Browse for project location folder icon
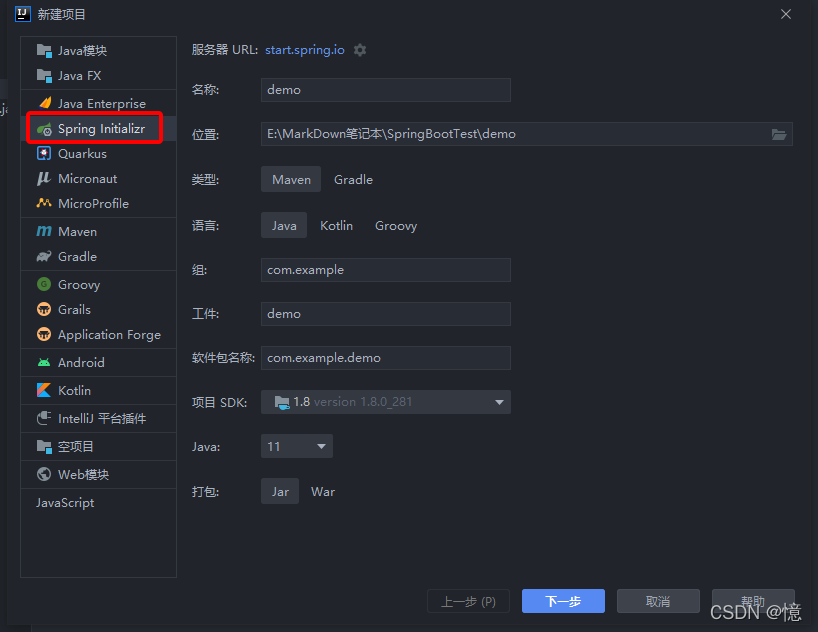 click(x=779, y=135)
